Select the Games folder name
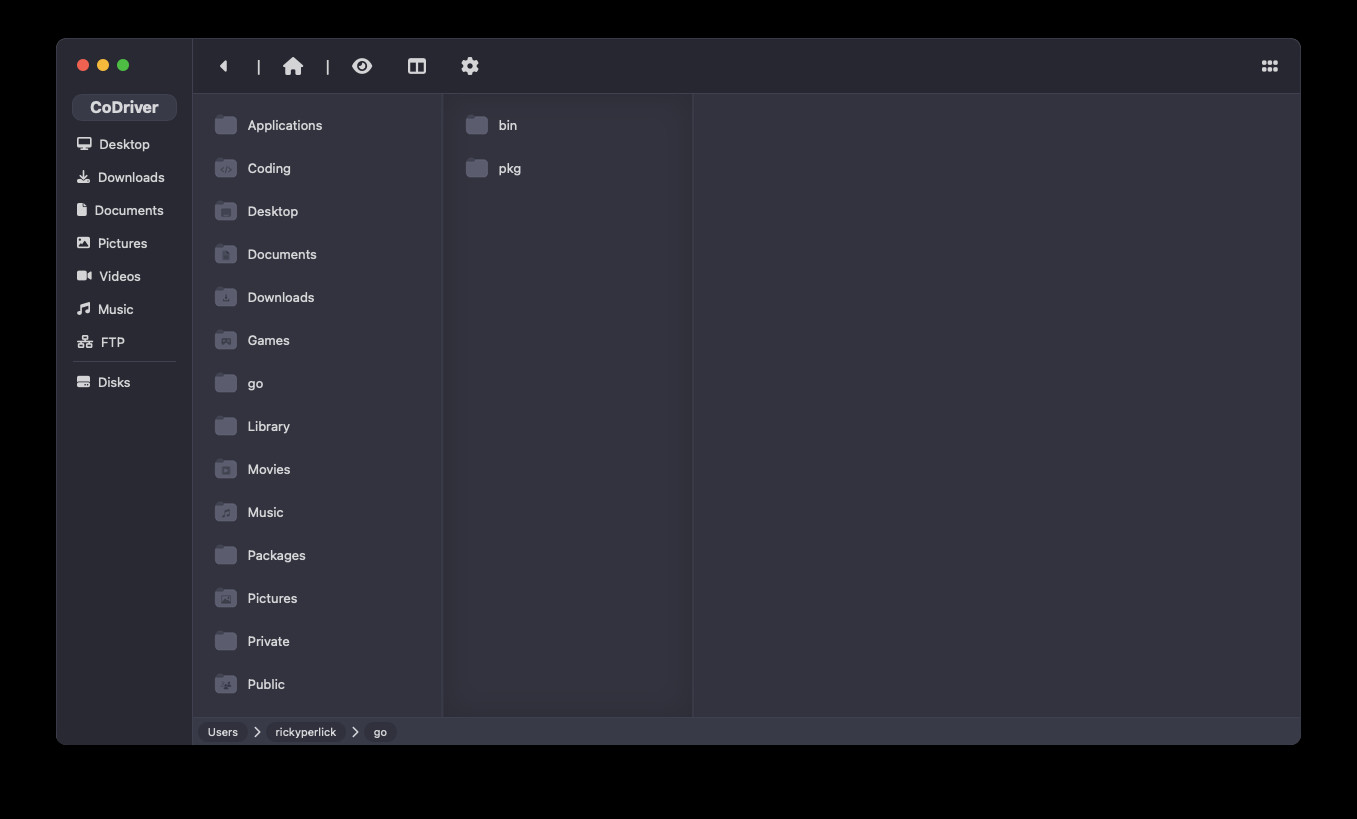The height and width of the screenshot is (819, 1357). [x=269, y=340]
